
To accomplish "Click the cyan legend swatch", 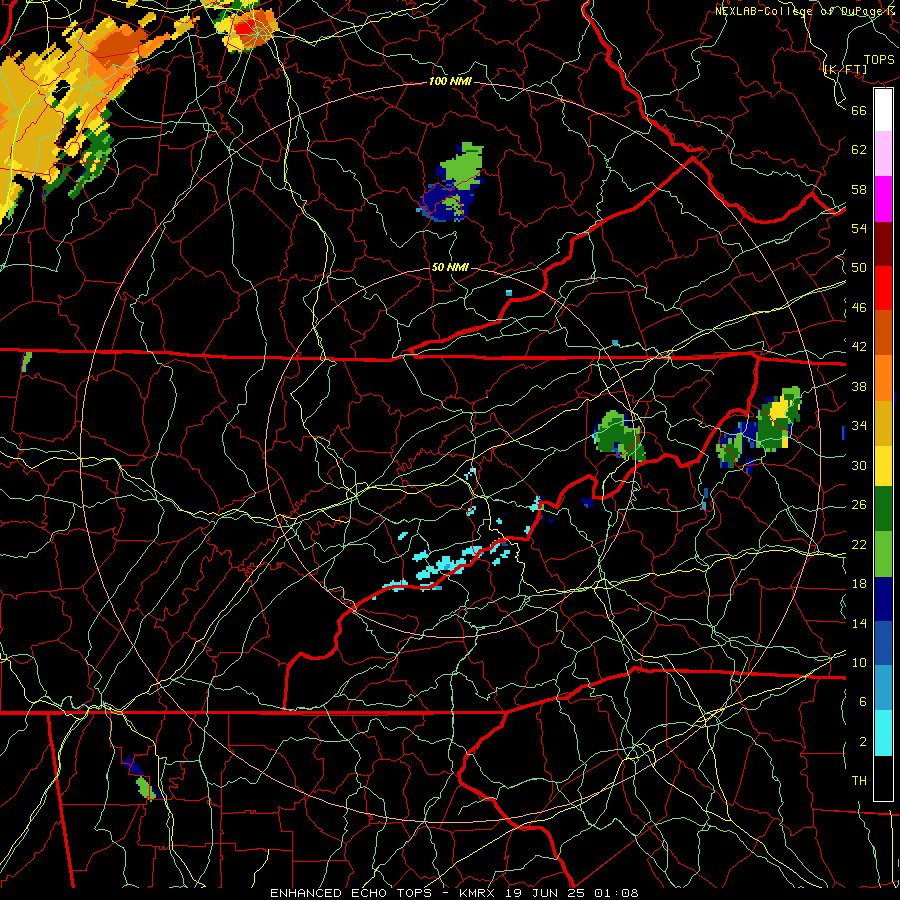I will [883, 733].
